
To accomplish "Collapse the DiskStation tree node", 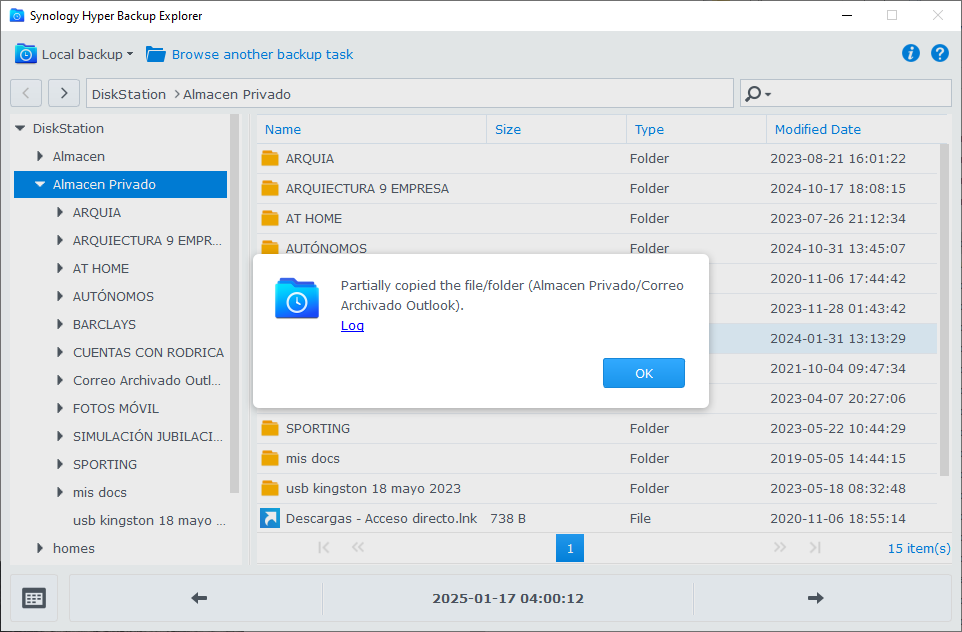I will (20, 128).
